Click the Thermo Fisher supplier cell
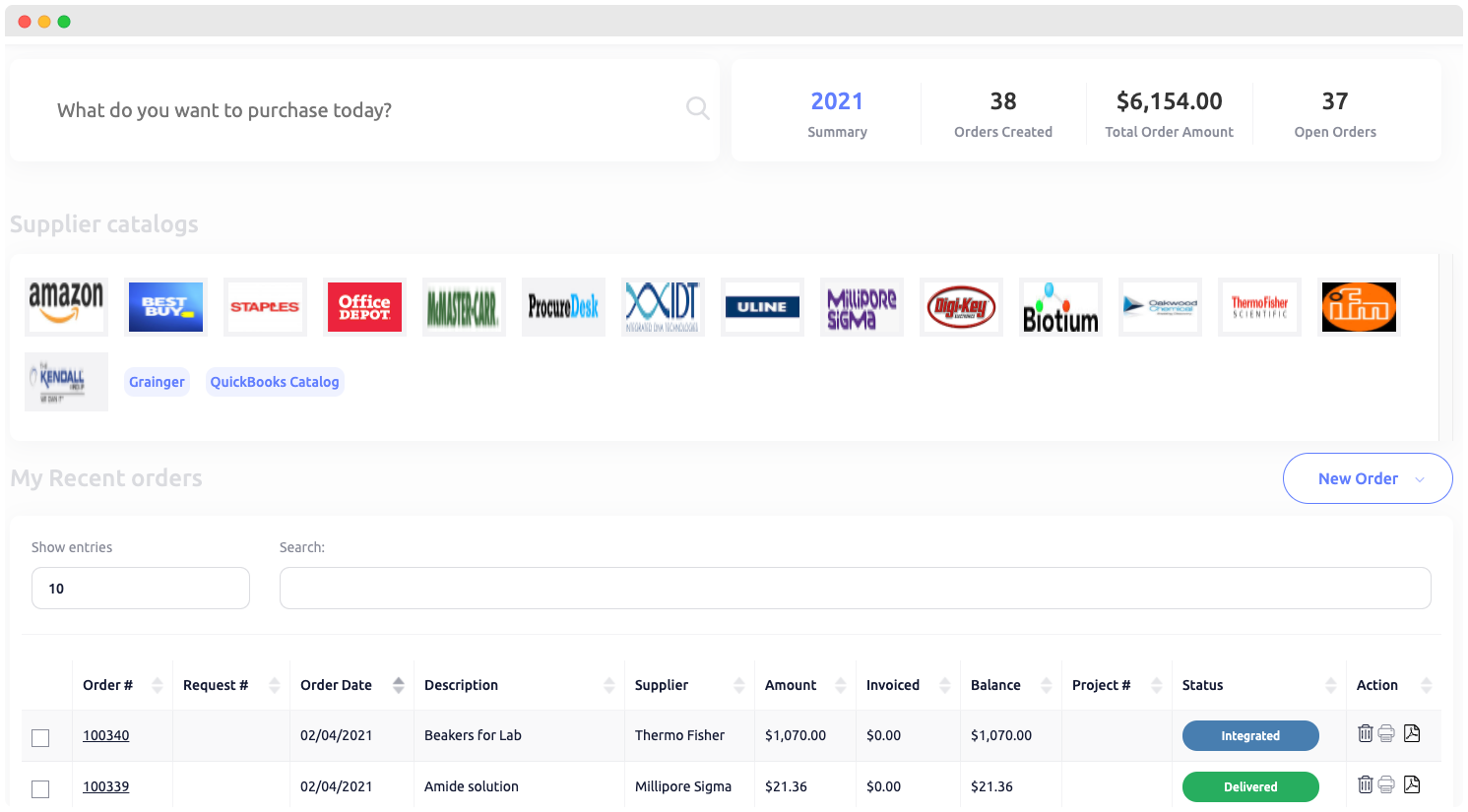 [x=679, y=735]
